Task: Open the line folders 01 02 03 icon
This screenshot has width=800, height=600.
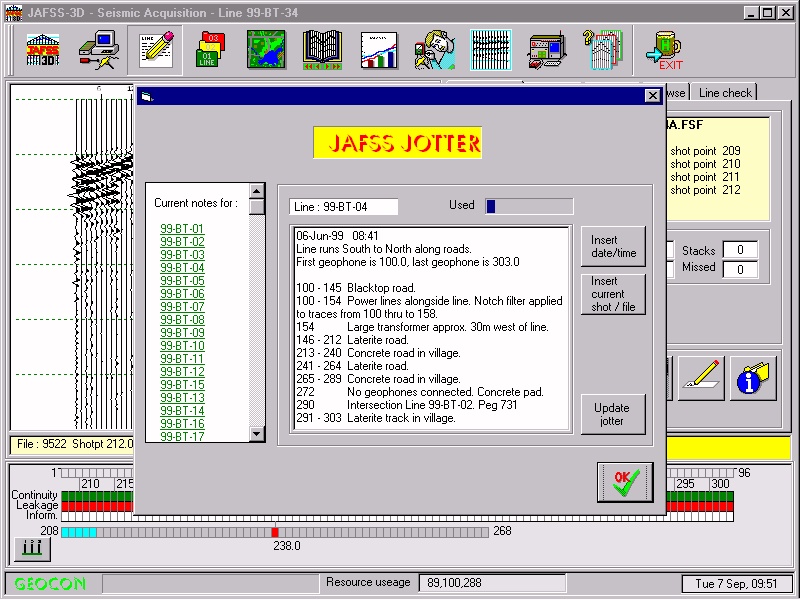Action: pos(210,49)
